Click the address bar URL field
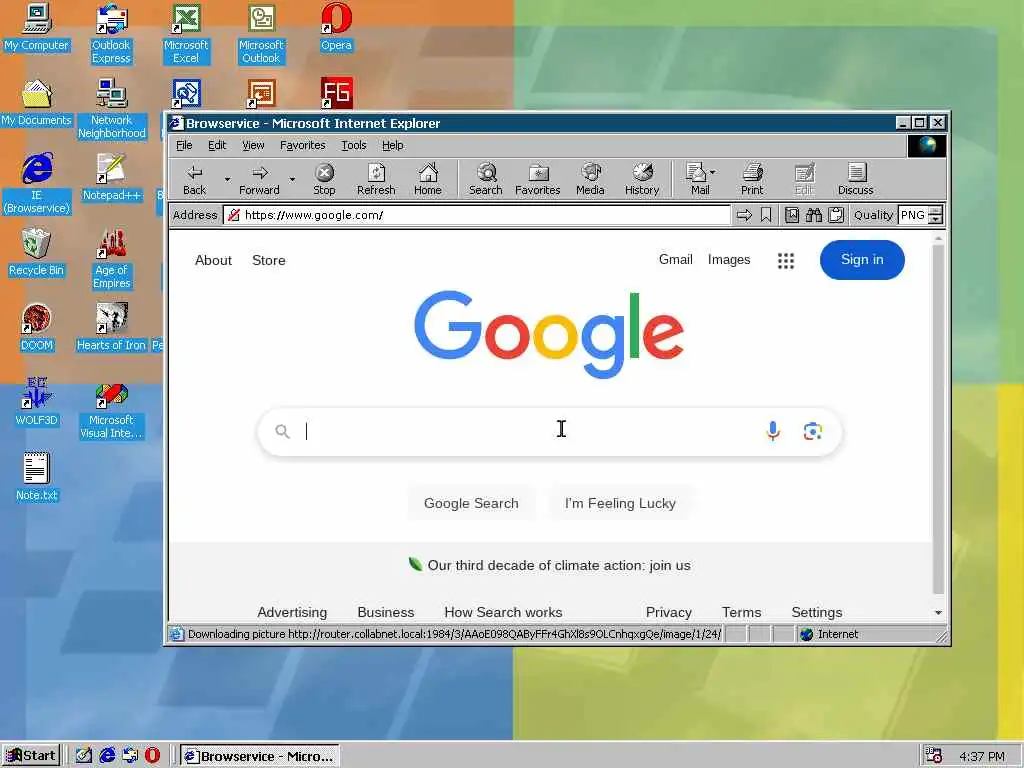 pyautogui.click(x=477, y=215)
